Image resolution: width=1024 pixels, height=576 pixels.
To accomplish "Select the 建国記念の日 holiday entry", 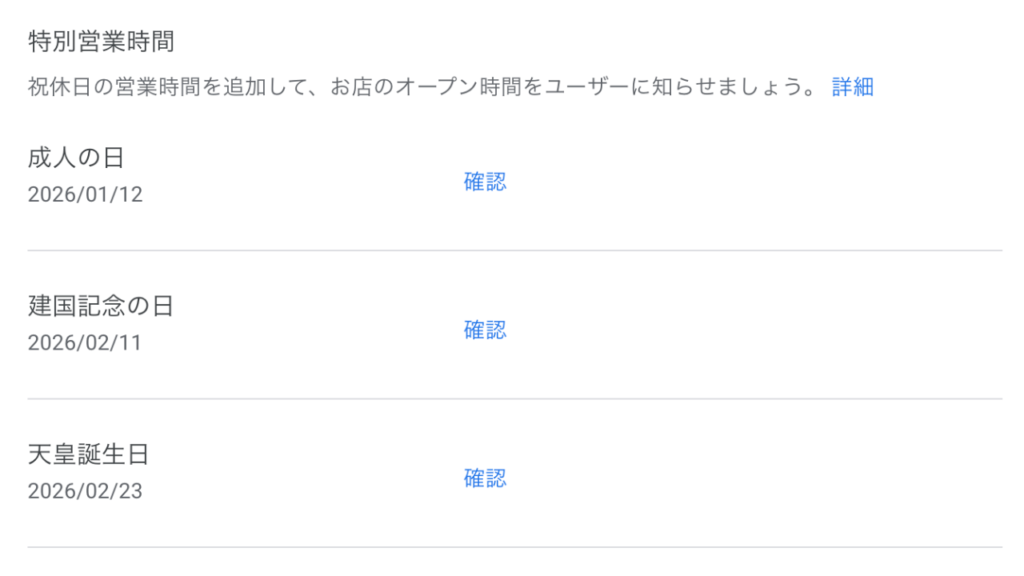I will tap(100, 306).
